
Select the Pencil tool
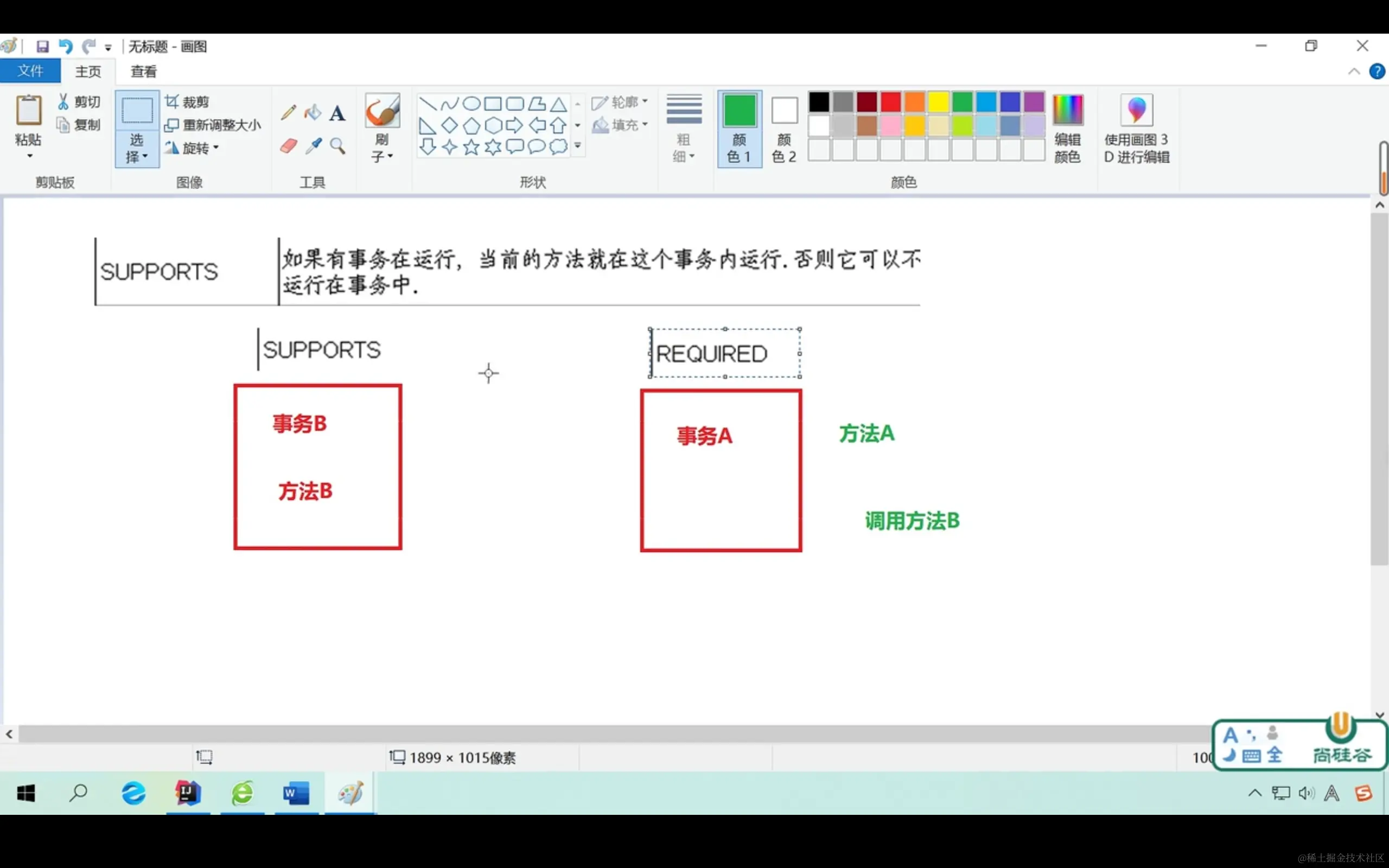point(288,112)
